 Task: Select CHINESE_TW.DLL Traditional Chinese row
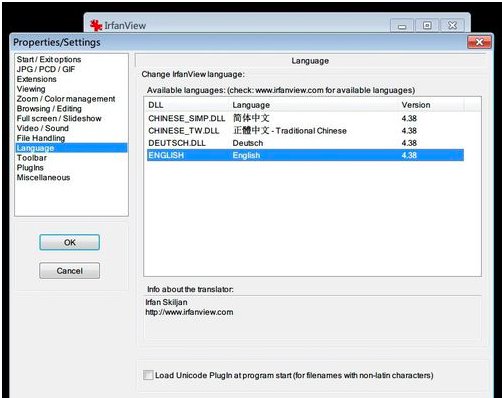click(305, 131)
